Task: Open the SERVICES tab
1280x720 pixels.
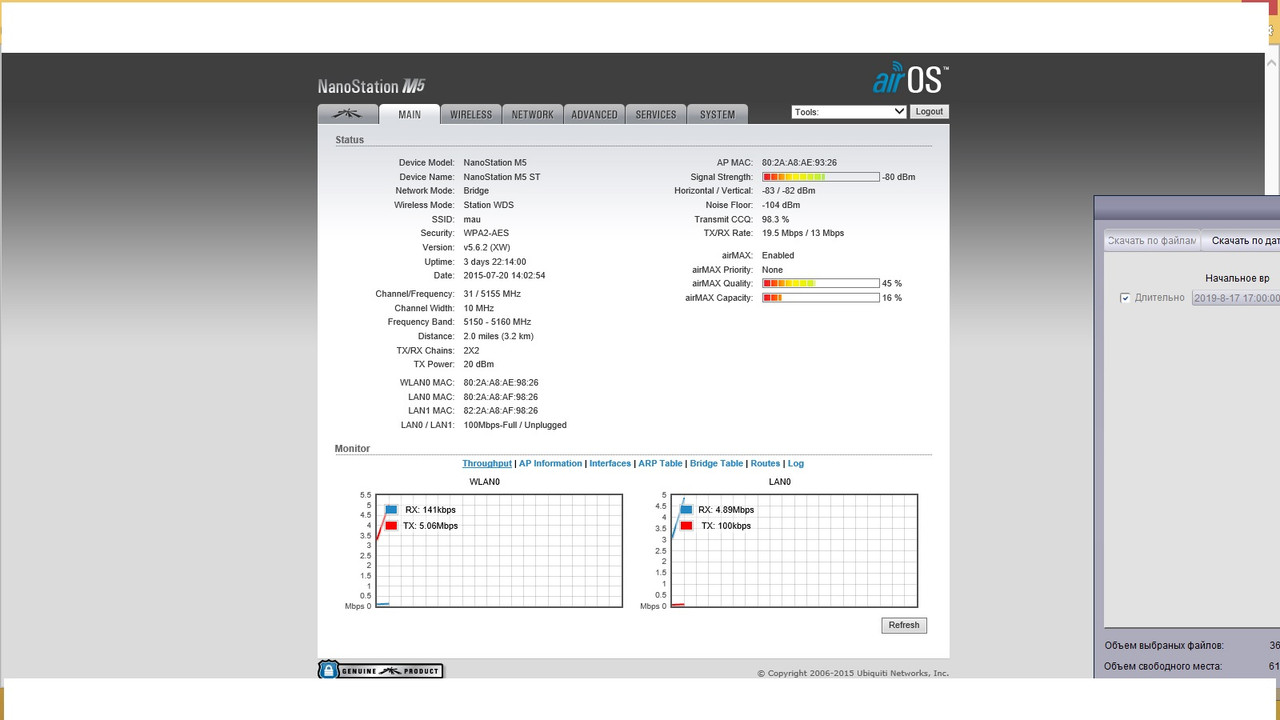Action: [x=656, y=114]
